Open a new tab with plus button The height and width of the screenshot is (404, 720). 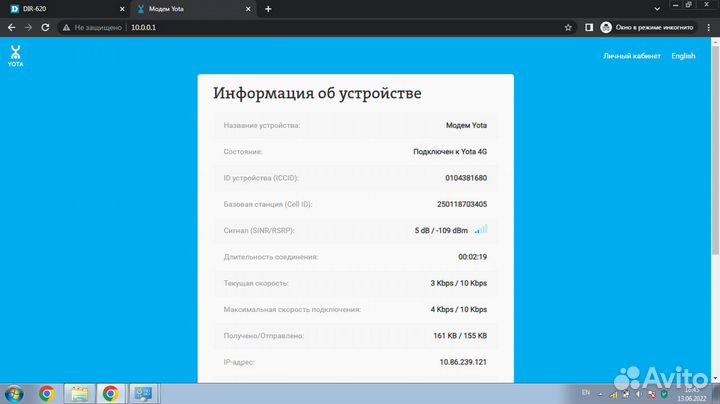[268, 9]
